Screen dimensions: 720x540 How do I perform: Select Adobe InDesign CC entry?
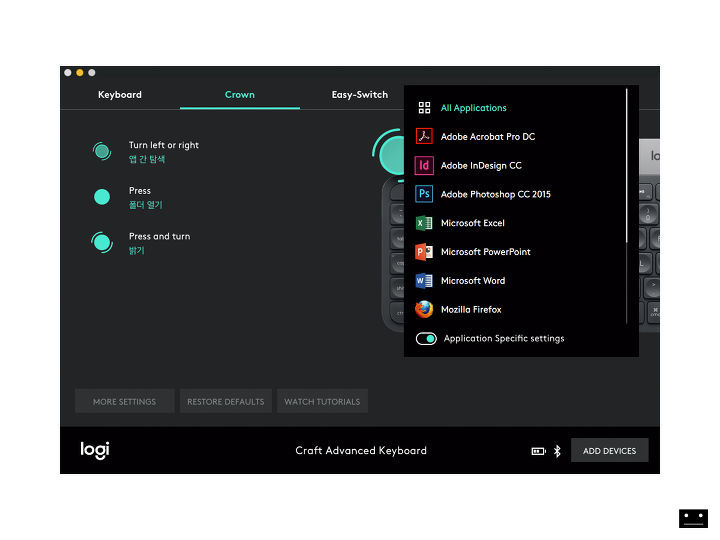coord(481,165)
